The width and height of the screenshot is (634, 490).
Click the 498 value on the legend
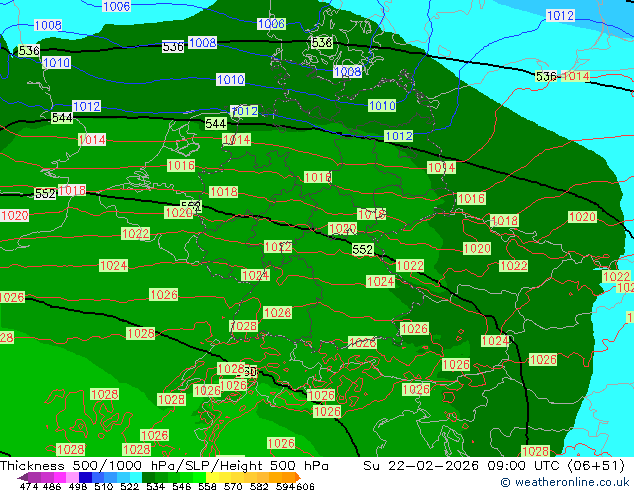point(78,486)
